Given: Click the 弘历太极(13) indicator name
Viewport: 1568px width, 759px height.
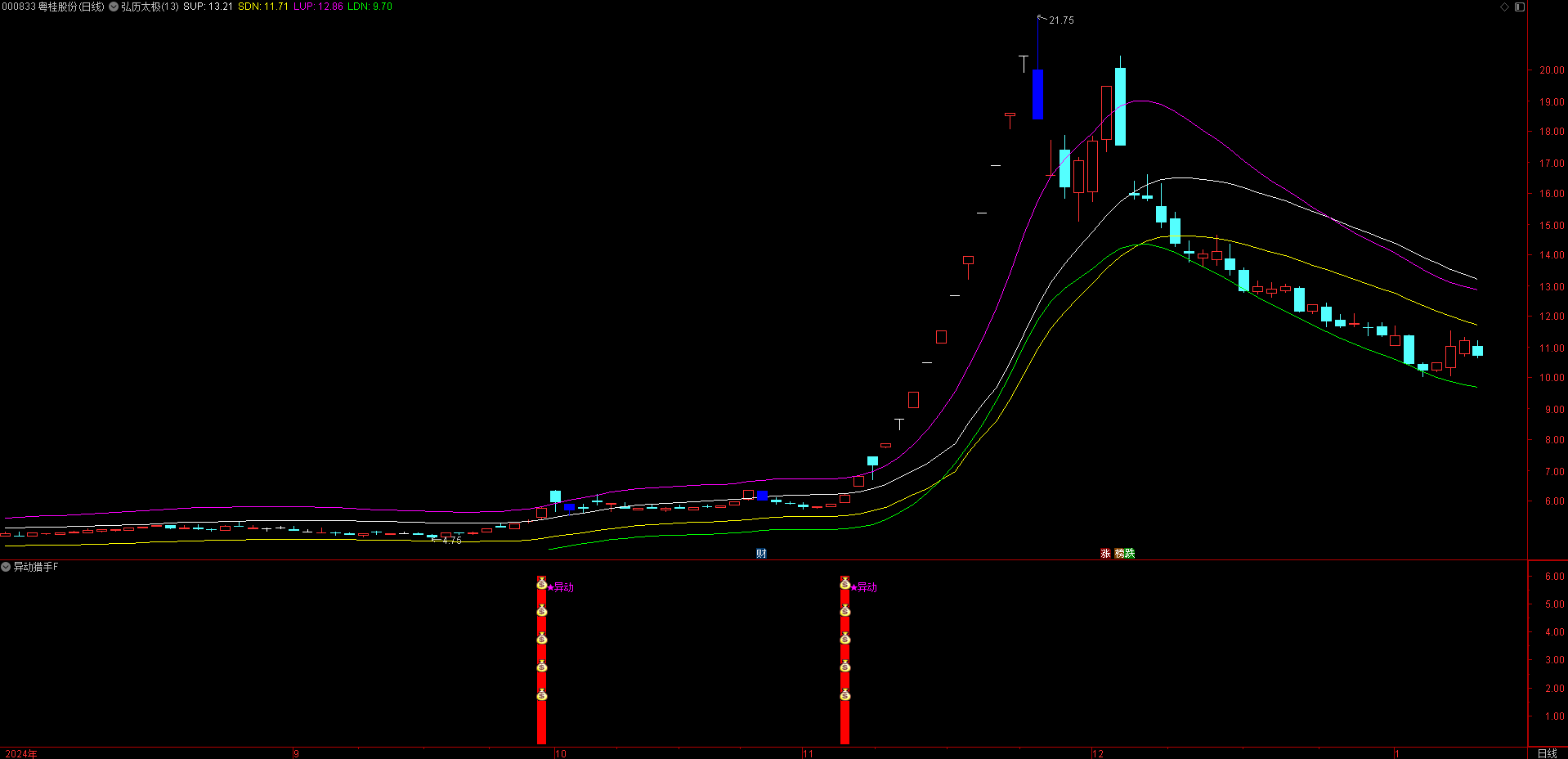Looking at the screenshot, I should tap(150, 7).
